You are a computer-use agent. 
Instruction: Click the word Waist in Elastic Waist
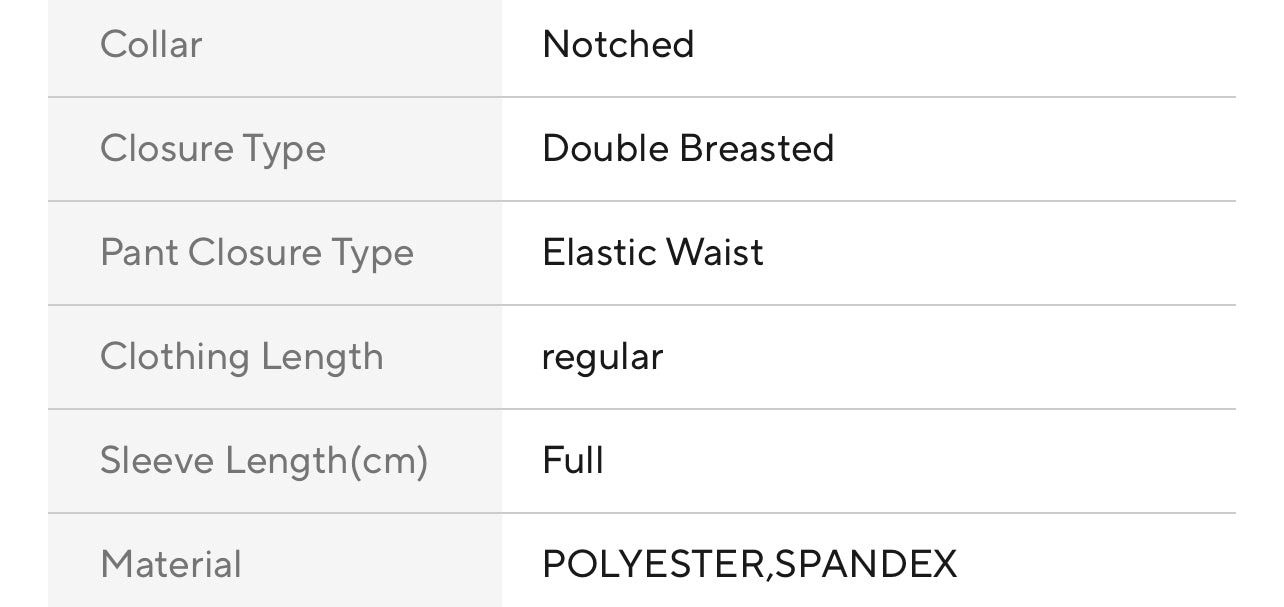click(714, 253)
